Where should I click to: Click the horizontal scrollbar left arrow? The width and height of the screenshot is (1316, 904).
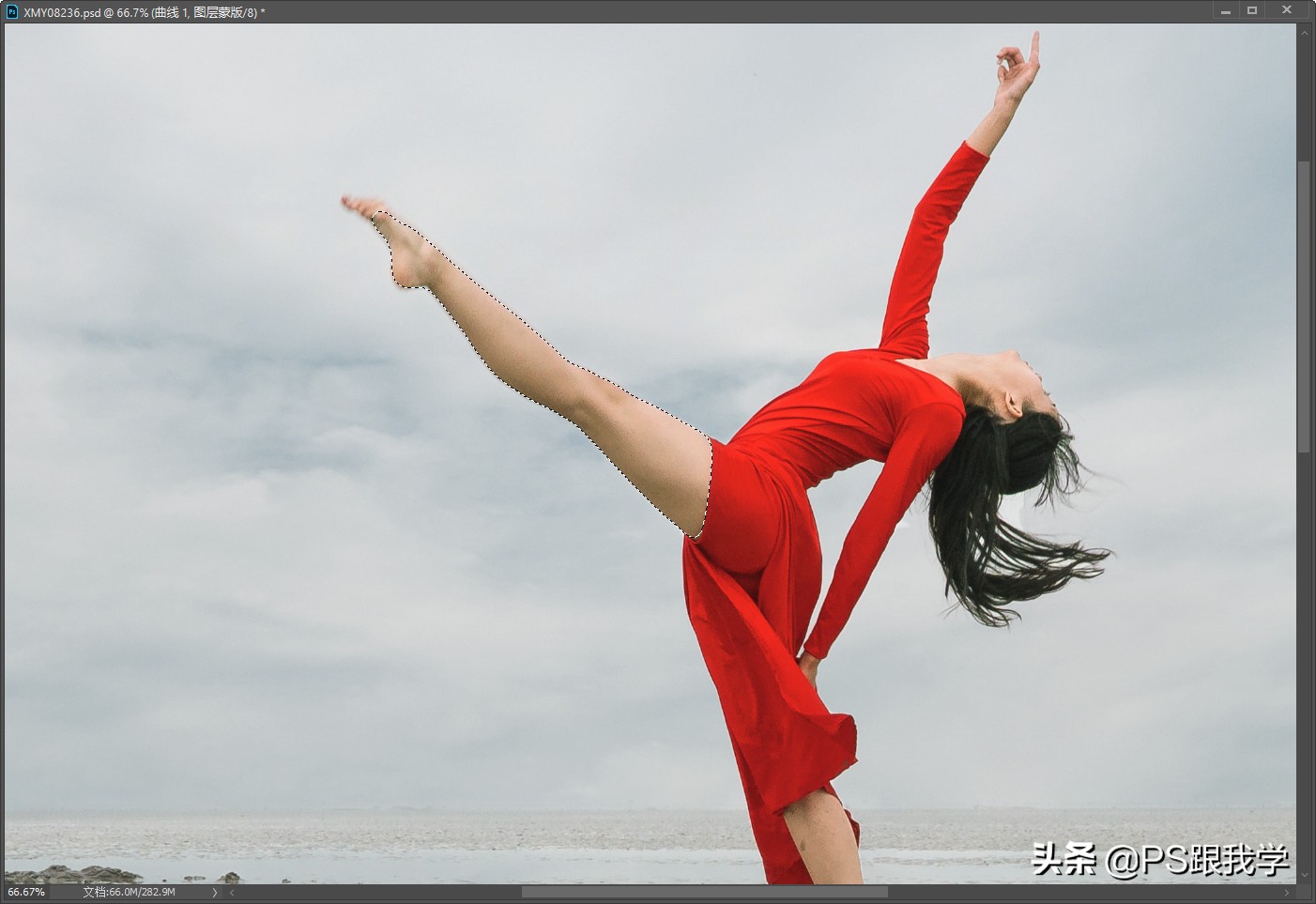pyautogui.click(x=232, y=892)
